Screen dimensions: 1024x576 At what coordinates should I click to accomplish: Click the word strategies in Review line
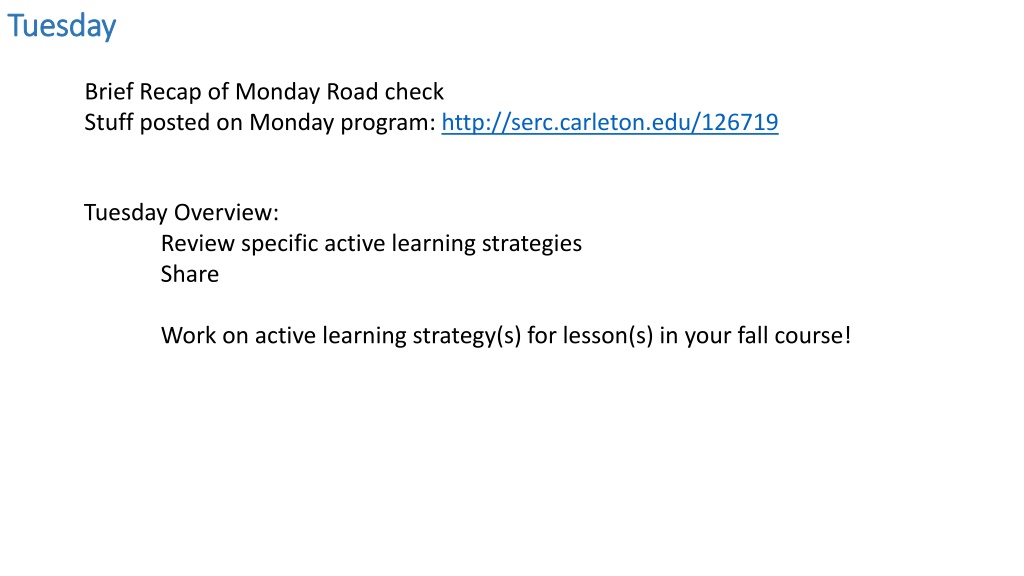point(532,244)
